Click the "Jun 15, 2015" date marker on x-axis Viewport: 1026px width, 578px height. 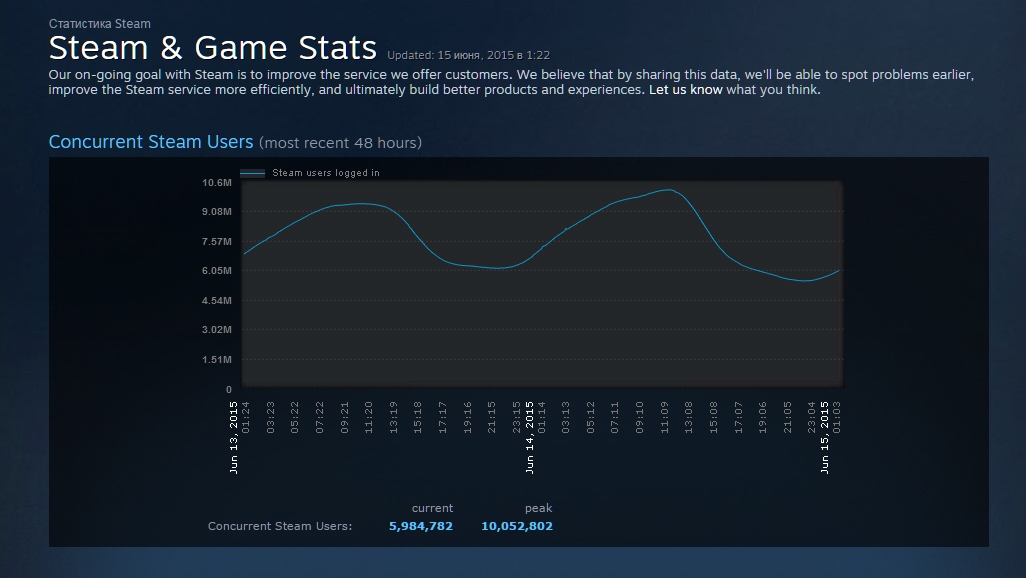(824, 437)
